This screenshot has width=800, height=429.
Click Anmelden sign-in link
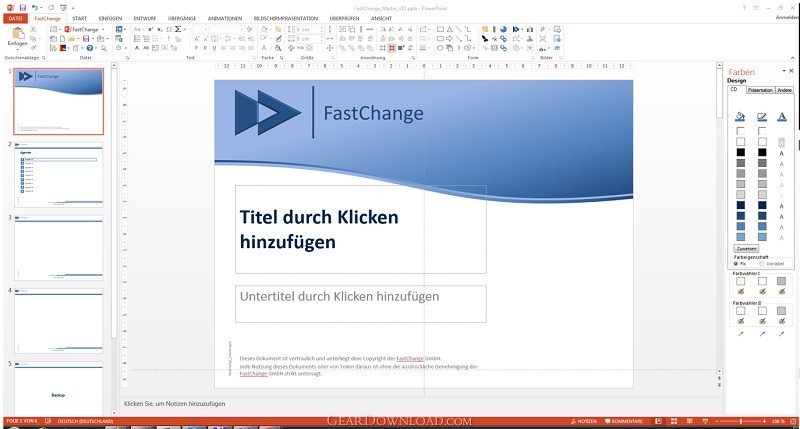tap(787, 17)
